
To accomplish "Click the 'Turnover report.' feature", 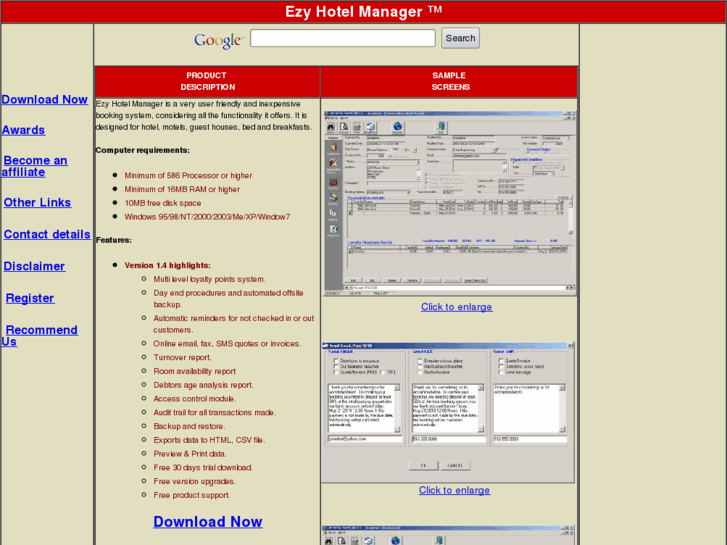I will click(182, 358).
